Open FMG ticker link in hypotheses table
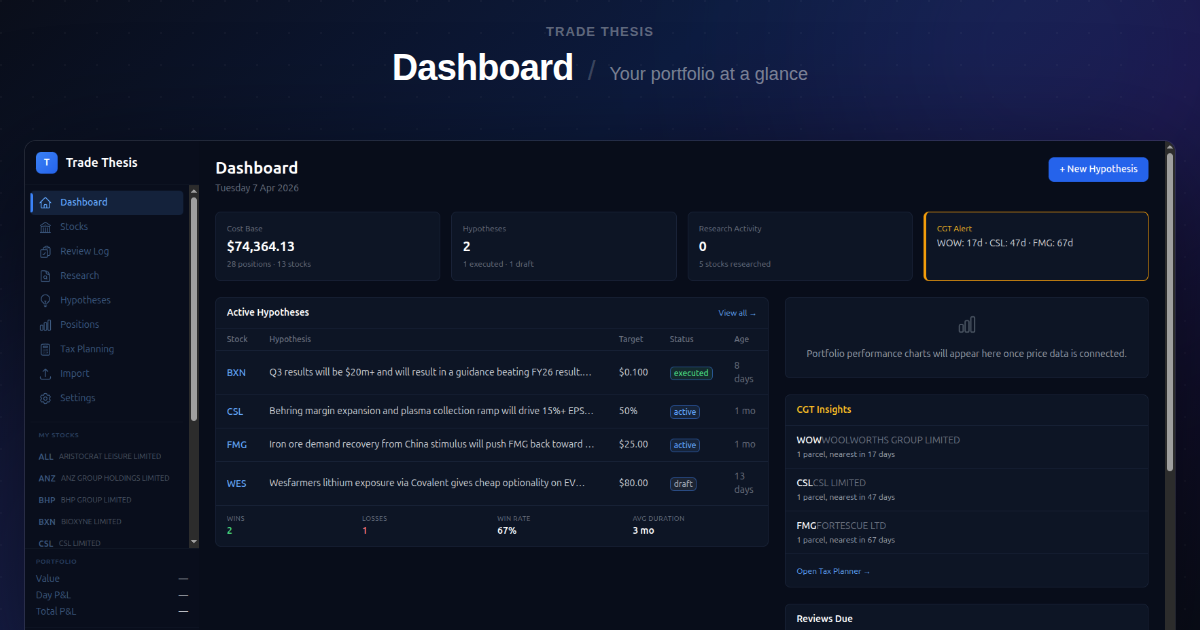 click(x=237, y=445)
